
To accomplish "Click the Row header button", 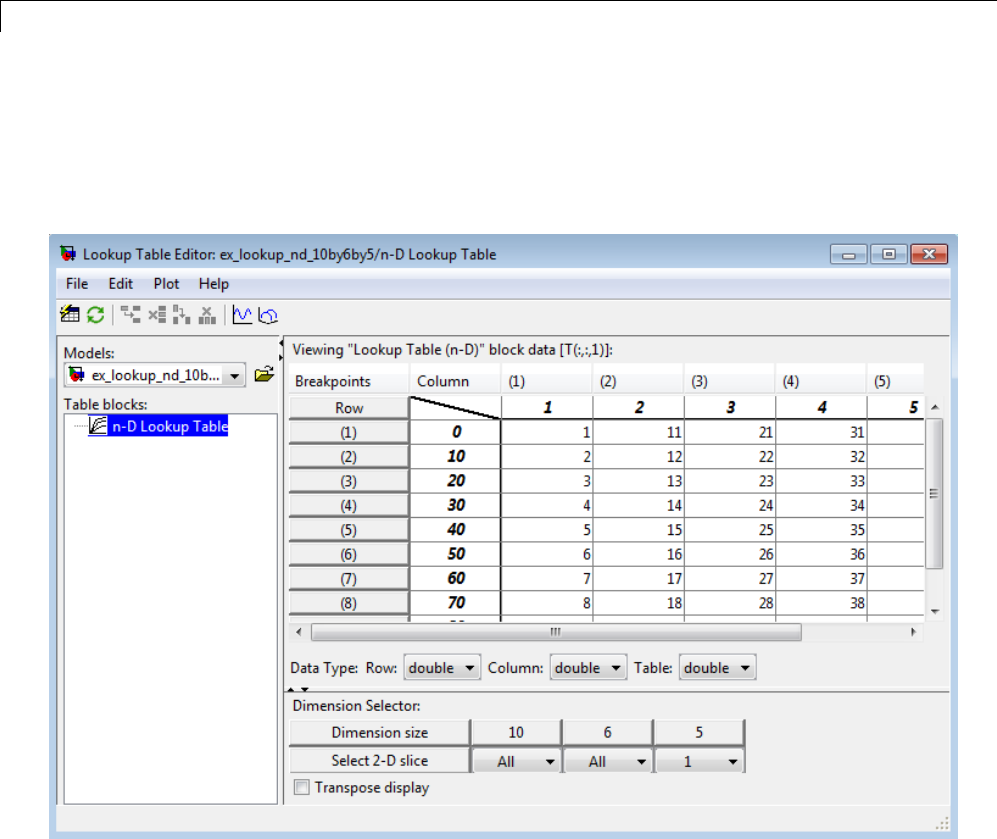I will pos(349,408).
